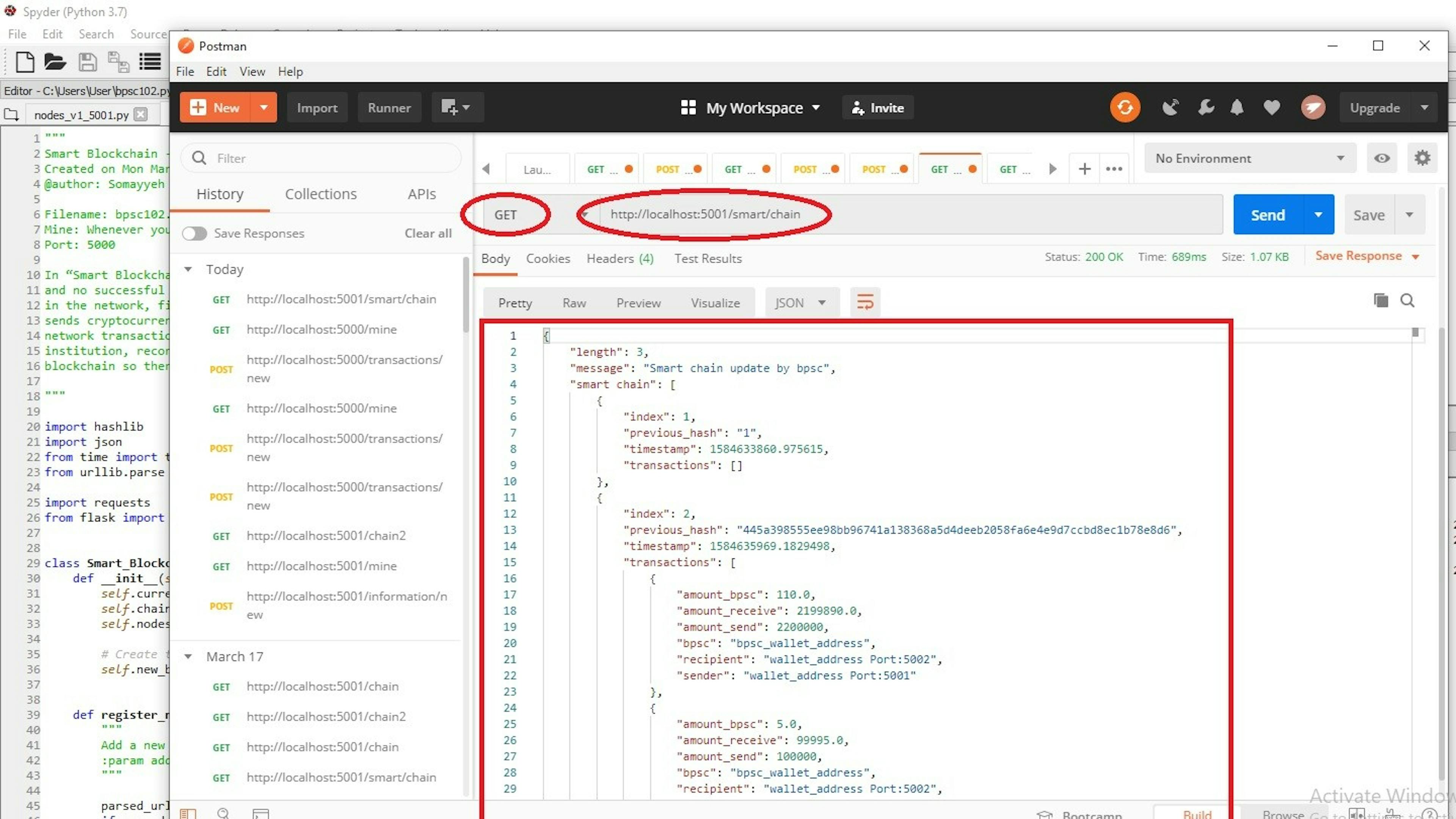The width and height of the screenshot is (1456, 819).
Task: Open the Postman Help menu
Action: 290,72
